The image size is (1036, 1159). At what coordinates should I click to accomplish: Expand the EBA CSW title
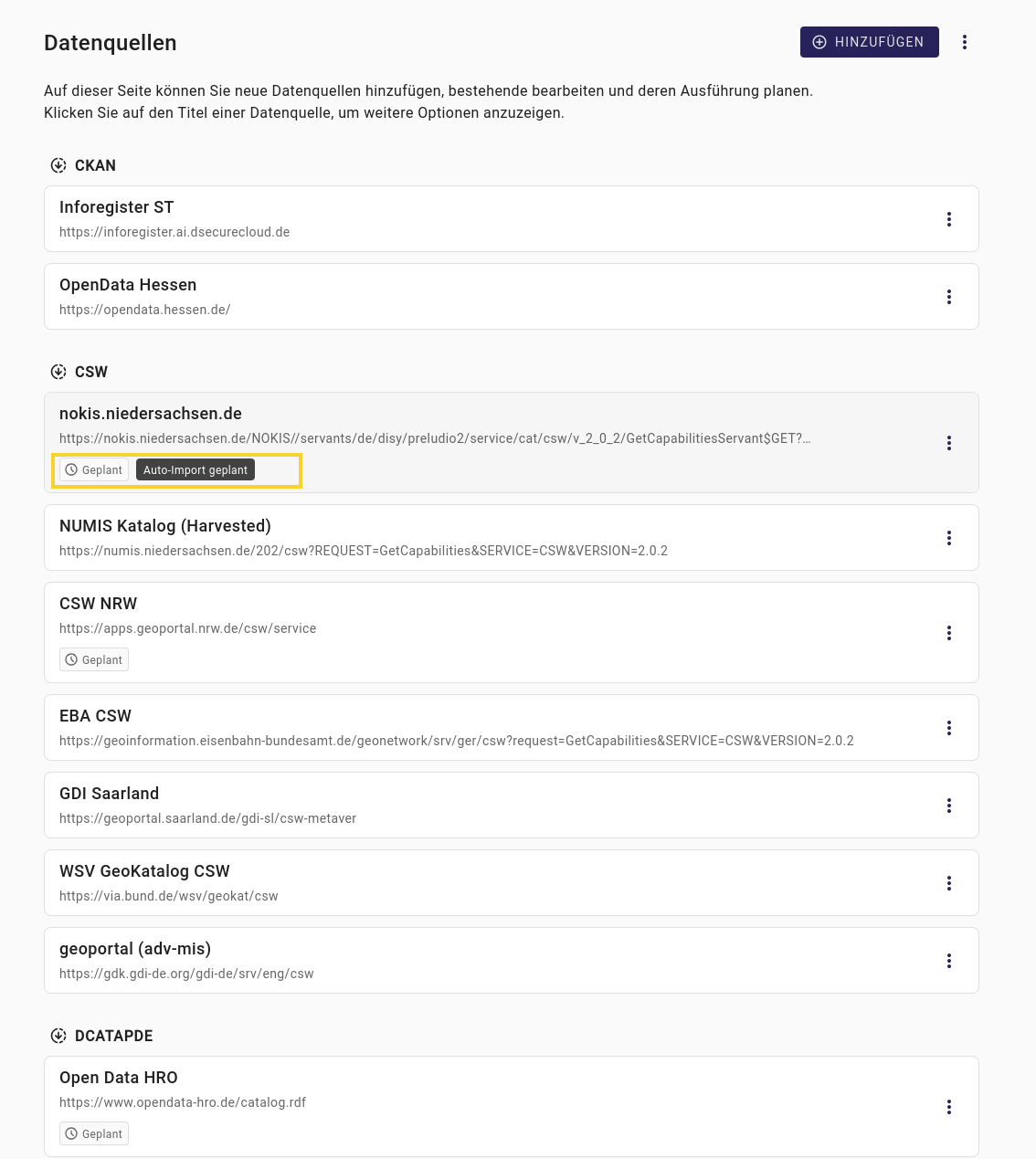coord(95,716)
